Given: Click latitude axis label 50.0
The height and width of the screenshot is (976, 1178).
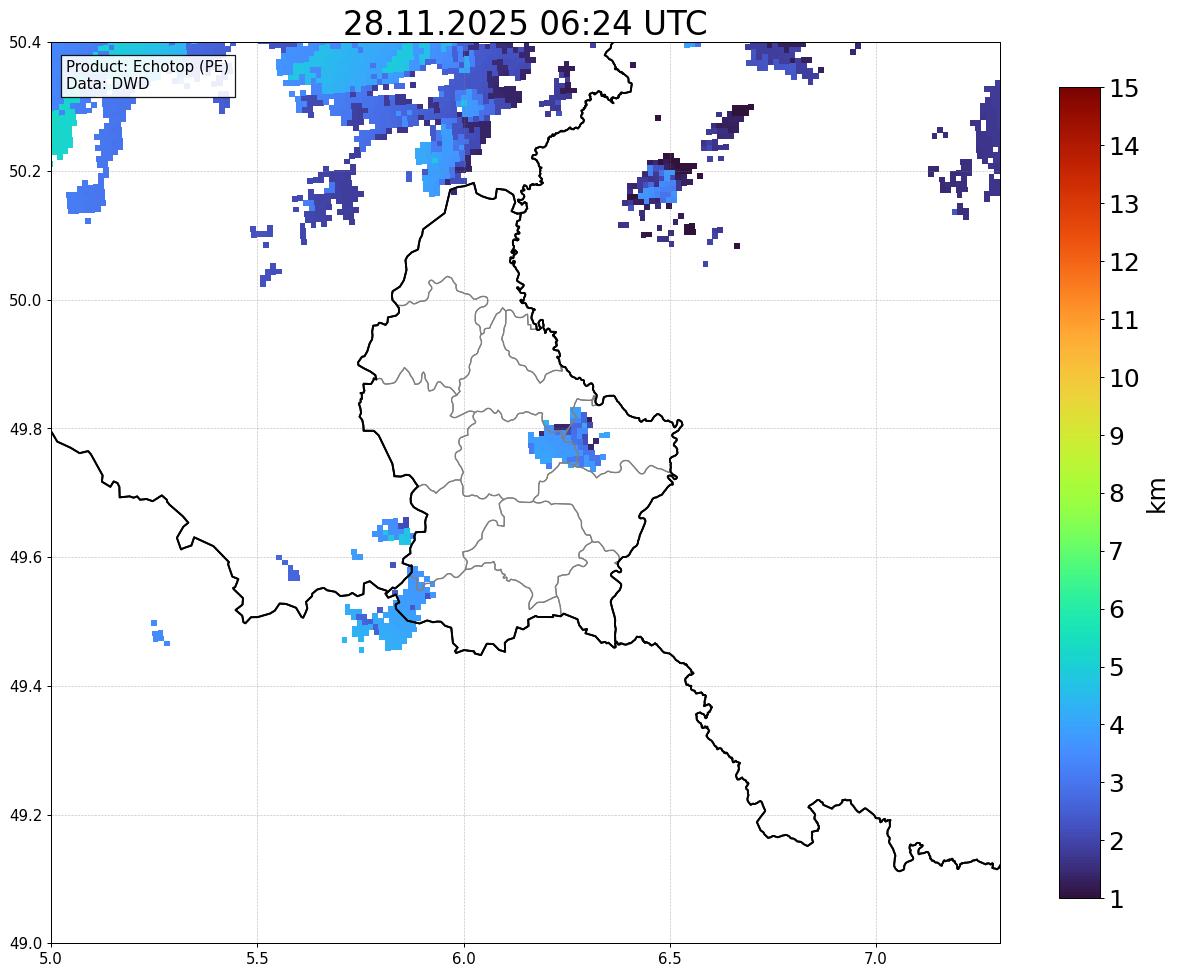Looking at the screenshot, I should [26, 301].
